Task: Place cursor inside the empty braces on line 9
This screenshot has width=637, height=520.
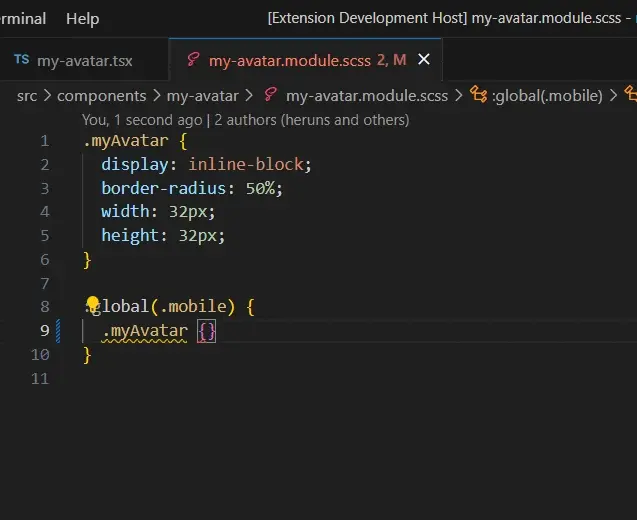Action: (x=207, y=331)
